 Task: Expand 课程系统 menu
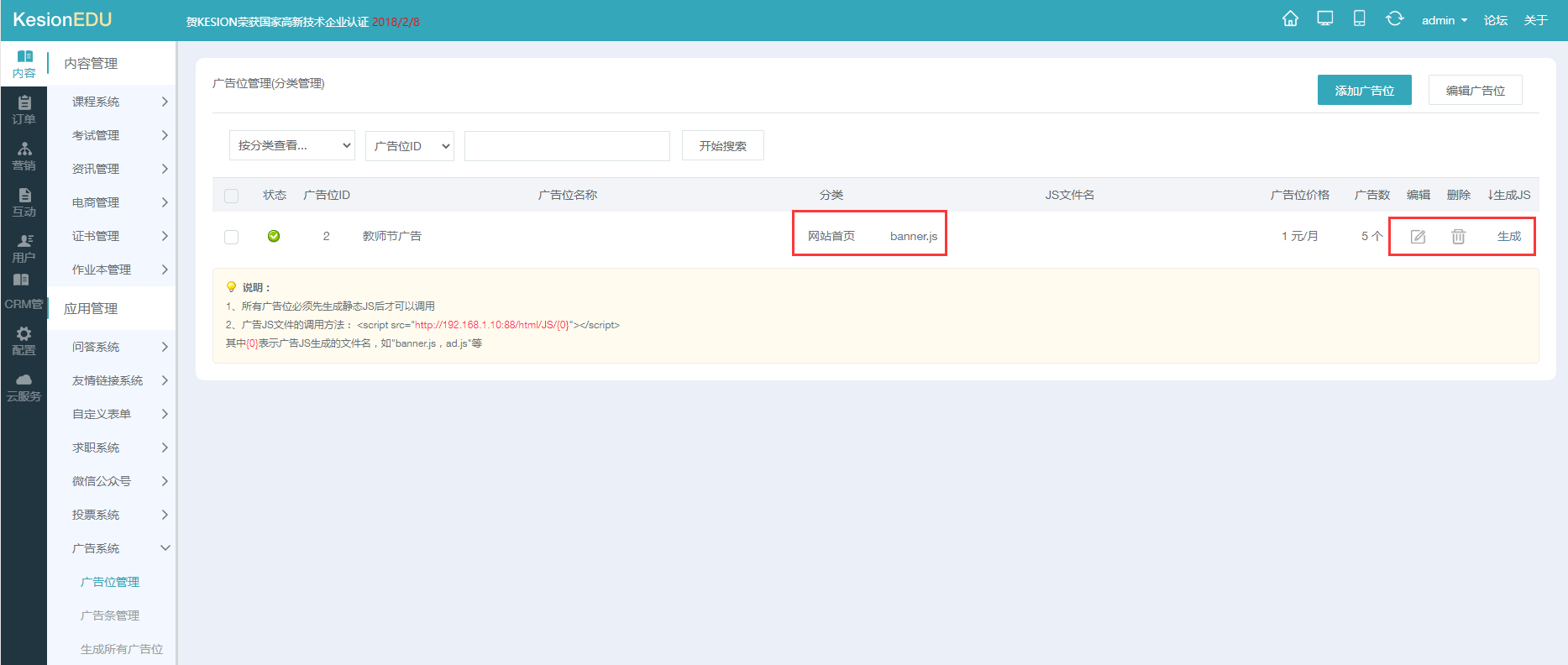click(112, 102)
